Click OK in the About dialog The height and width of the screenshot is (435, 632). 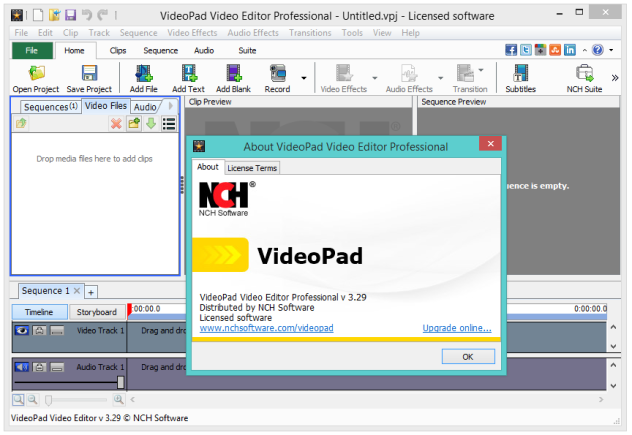pyautogui.click(x=468, y=357)
